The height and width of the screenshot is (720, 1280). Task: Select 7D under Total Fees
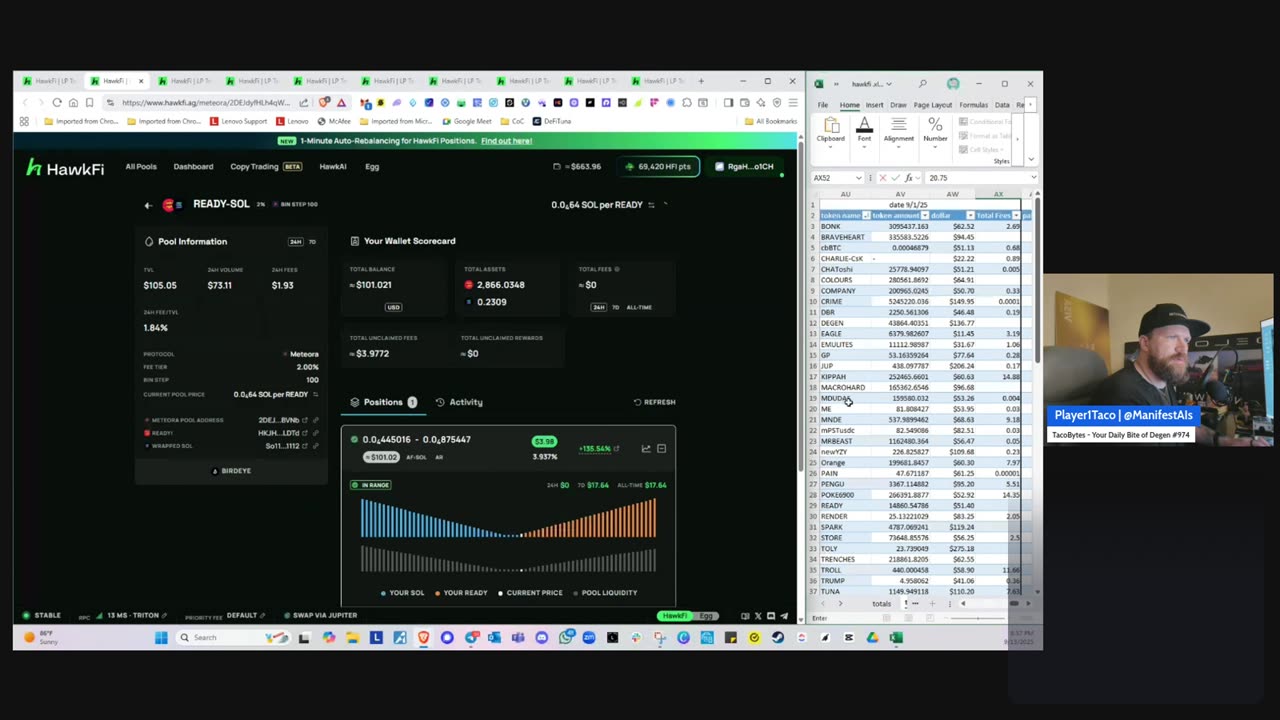pos(615,307)
